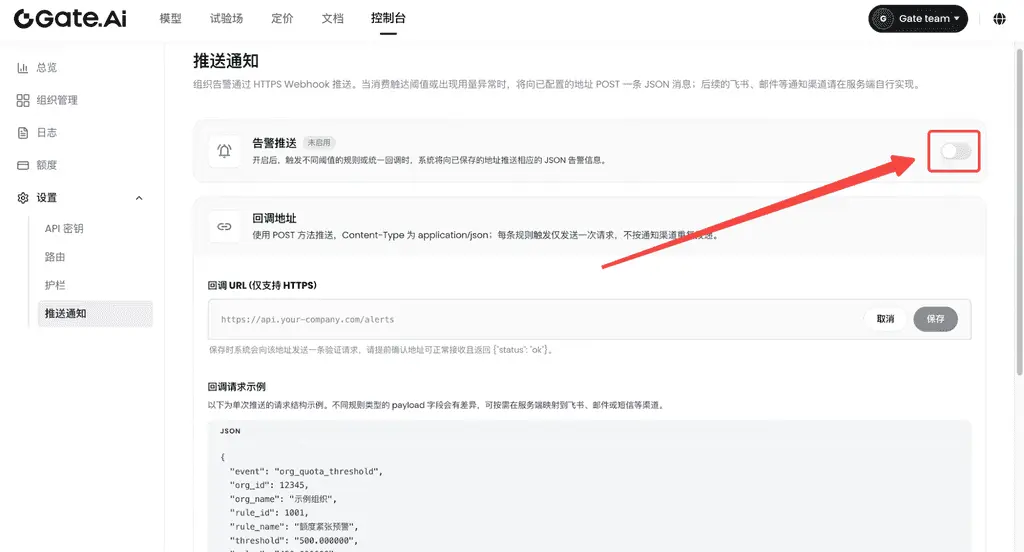Click the G avatar in team selector
This screenshot has width=1024, height=552.
[883, 18]
